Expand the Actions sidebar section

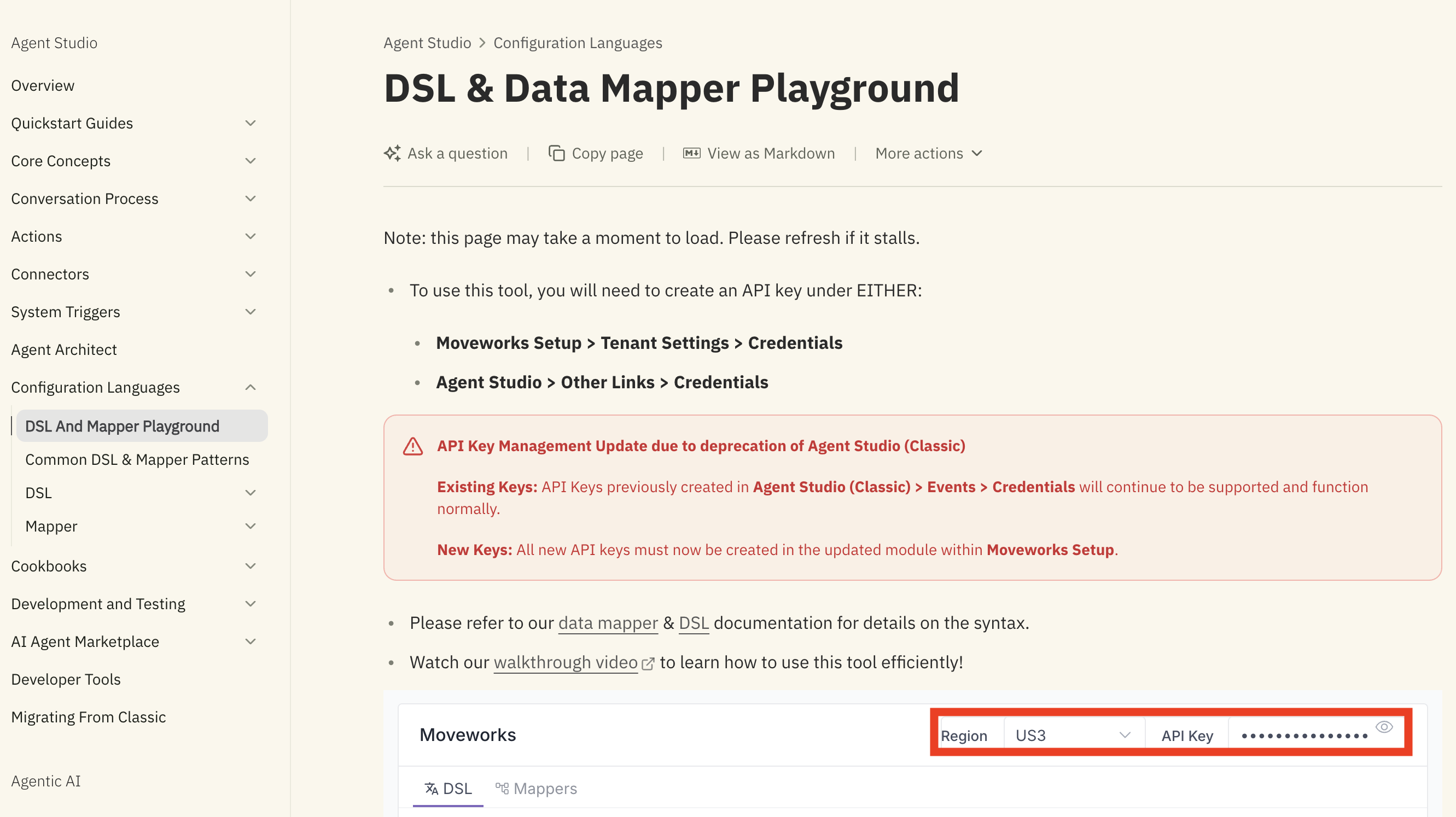[x=251, y=236]
